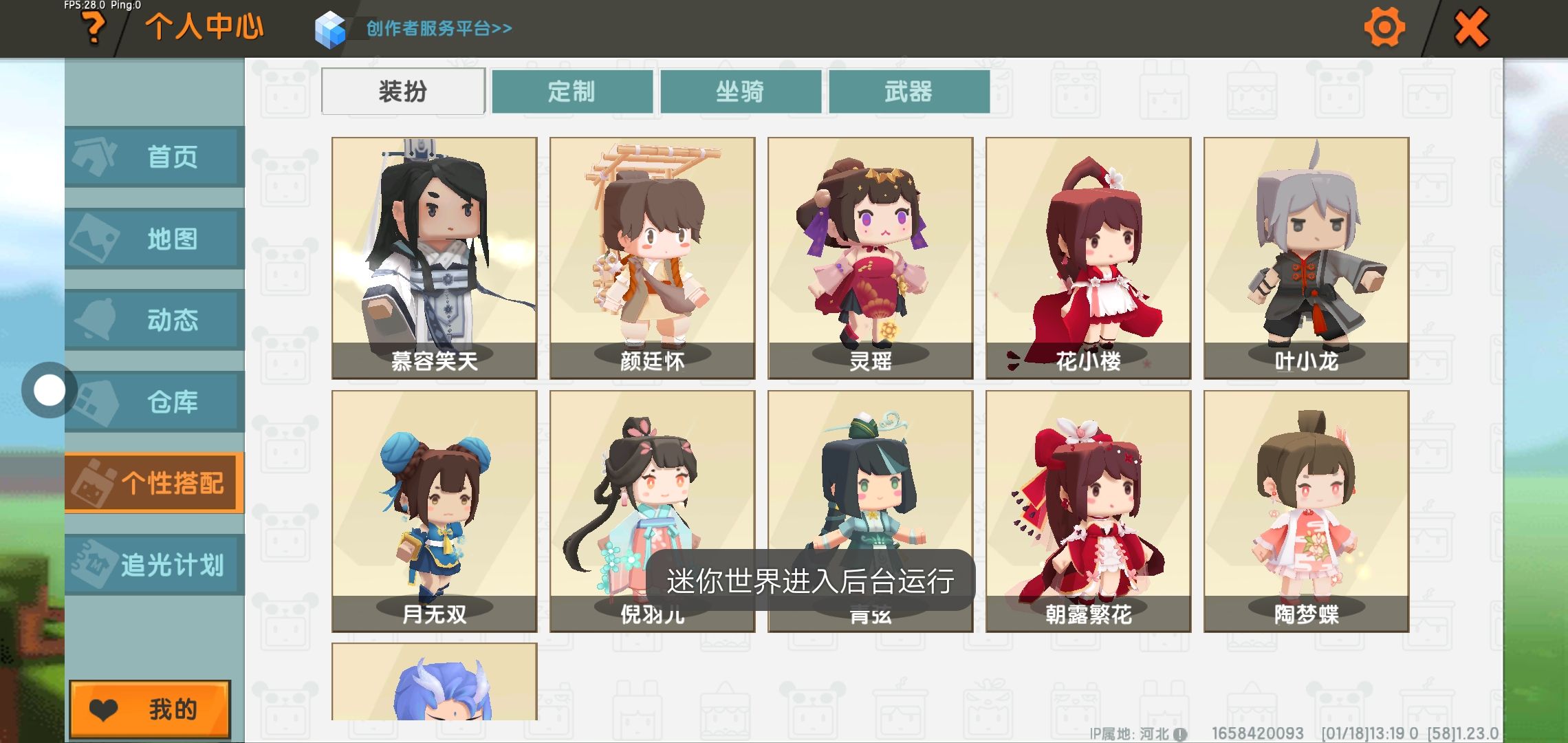This screenshot has height=743, width=1568.
Task: Open the 动态 sidebar item
Action: click(x=155, y=319)
